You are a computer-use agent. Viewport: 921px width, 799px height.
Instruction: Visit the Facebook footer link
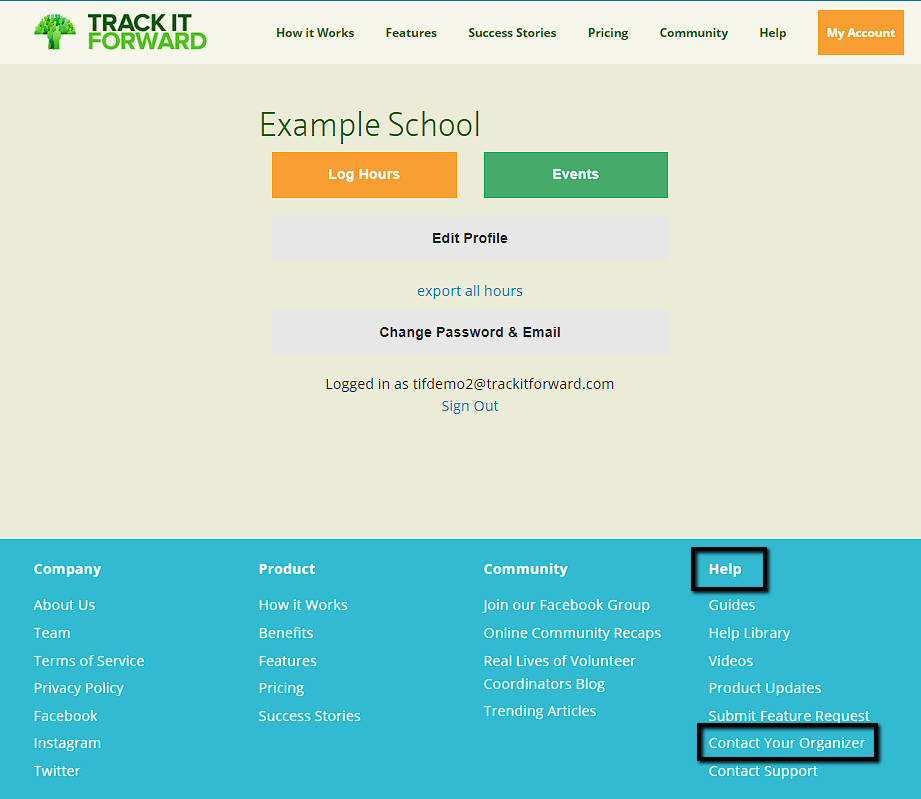pos(65,716)
